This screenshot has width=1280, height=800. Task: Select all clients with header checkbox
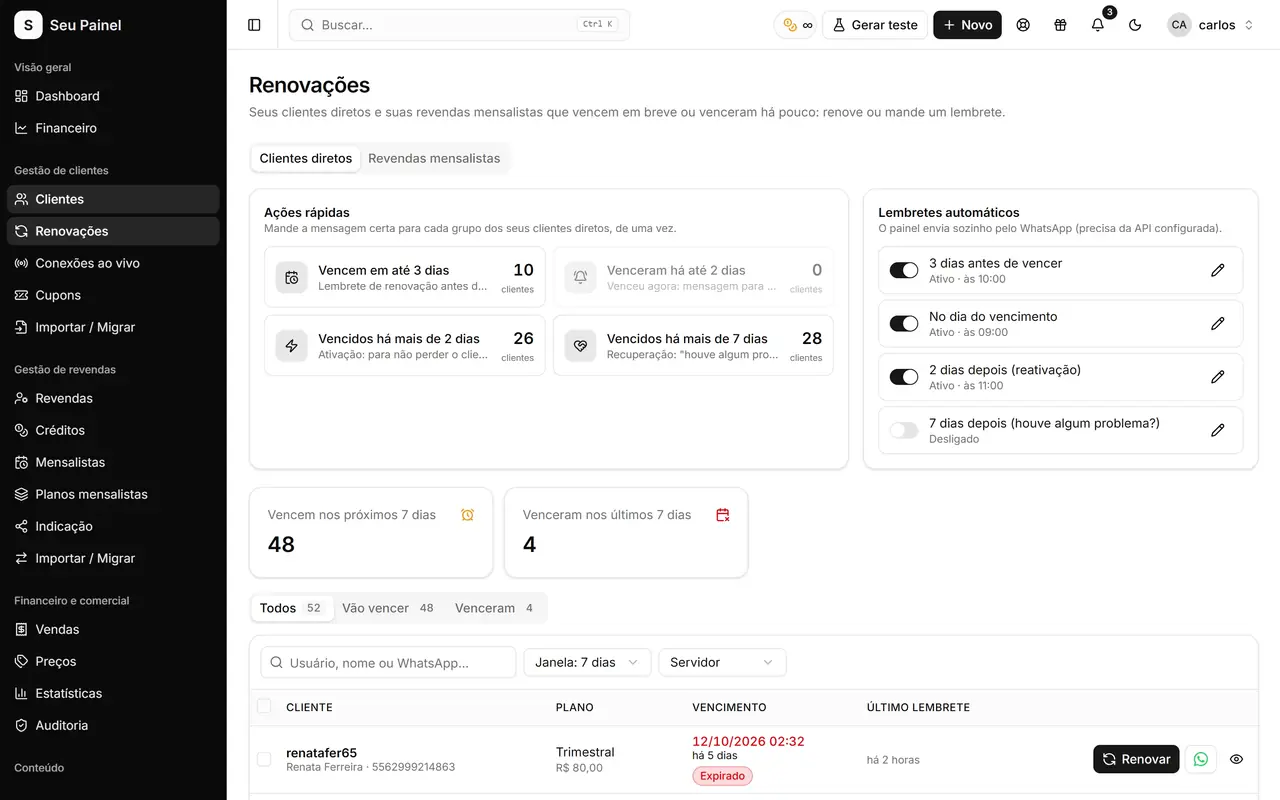[x=264, y=706]
